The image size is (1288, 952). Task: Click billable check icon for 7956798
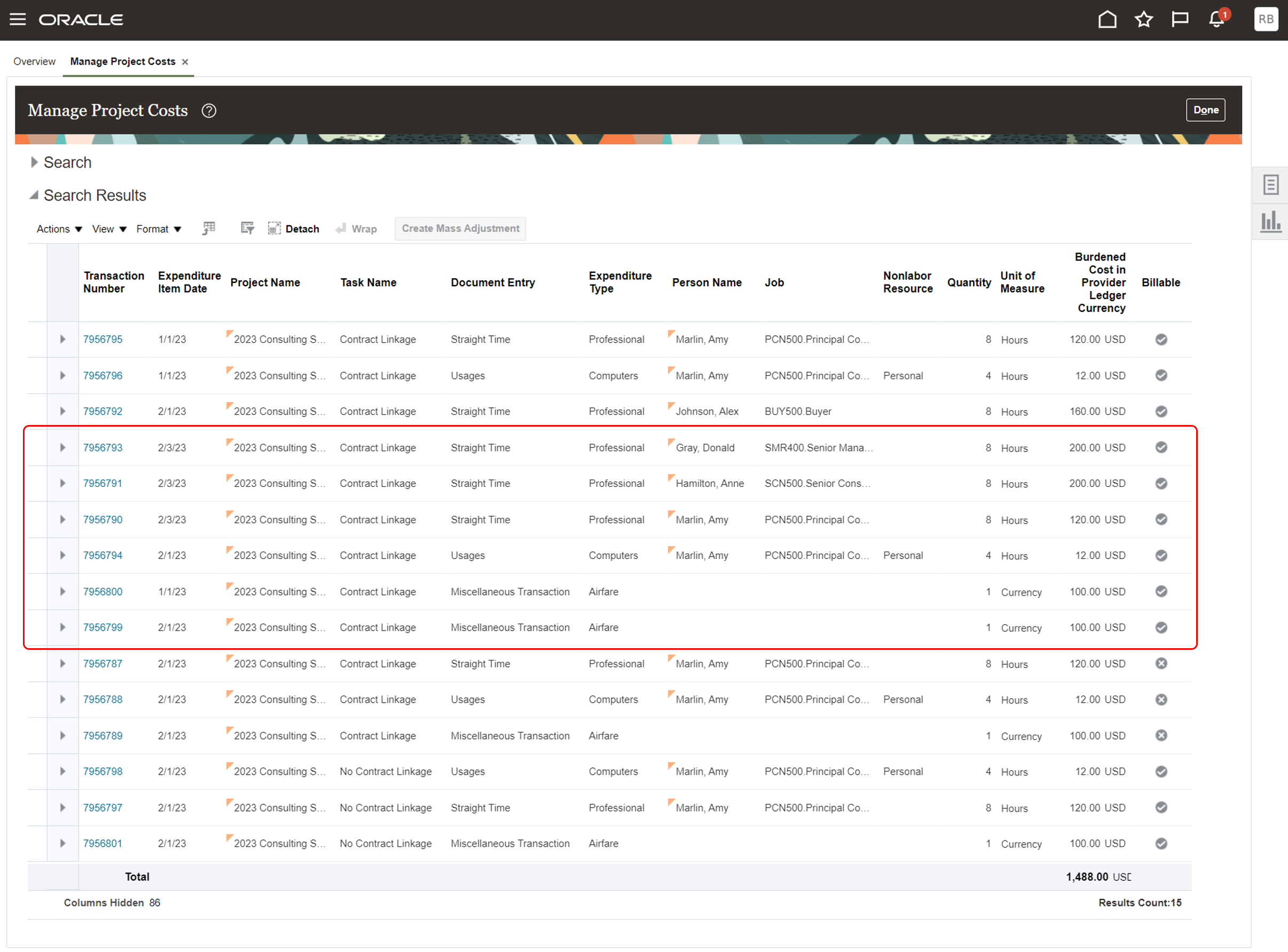point(1160,772)
